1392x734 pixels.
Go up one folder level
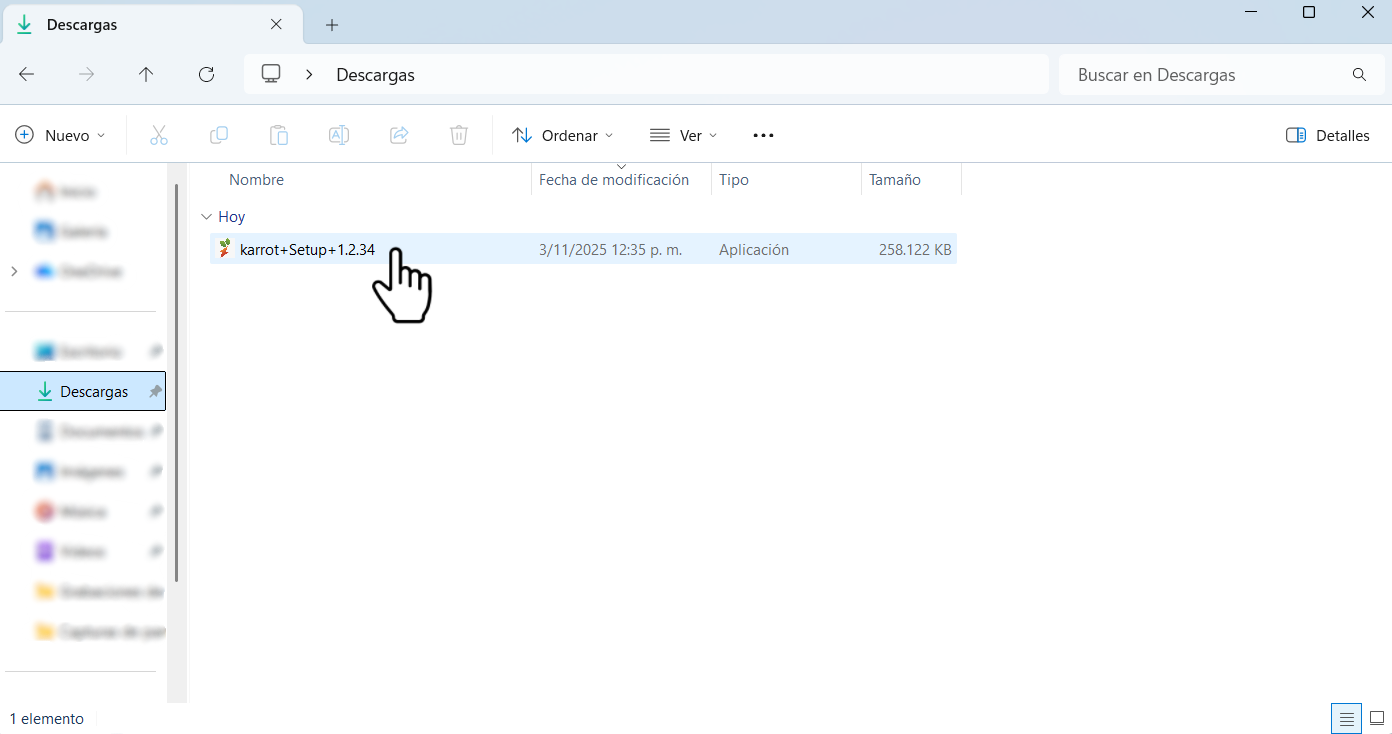[x=146, y=74]
